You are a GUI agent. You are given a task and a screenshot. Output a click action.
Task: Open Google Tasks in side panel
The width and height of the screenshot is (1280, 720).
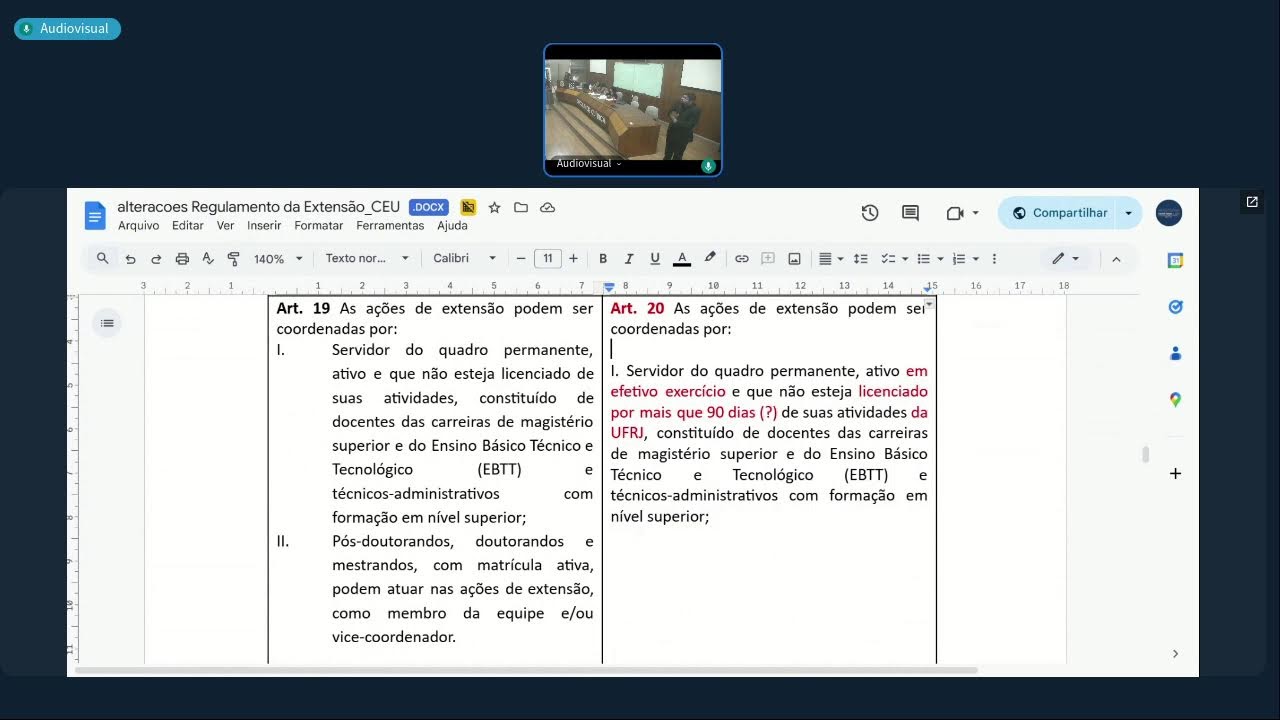pos(1175,307)
